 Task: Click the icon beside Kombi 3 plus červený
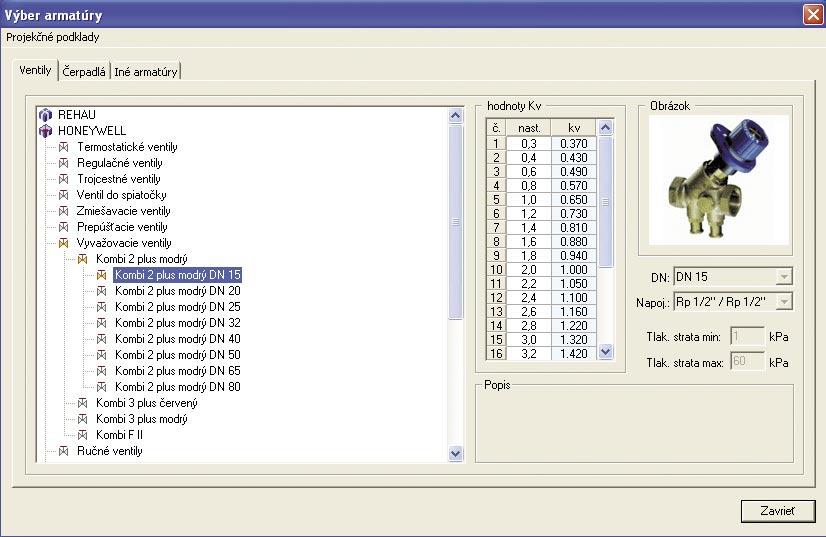pos(83,403)
